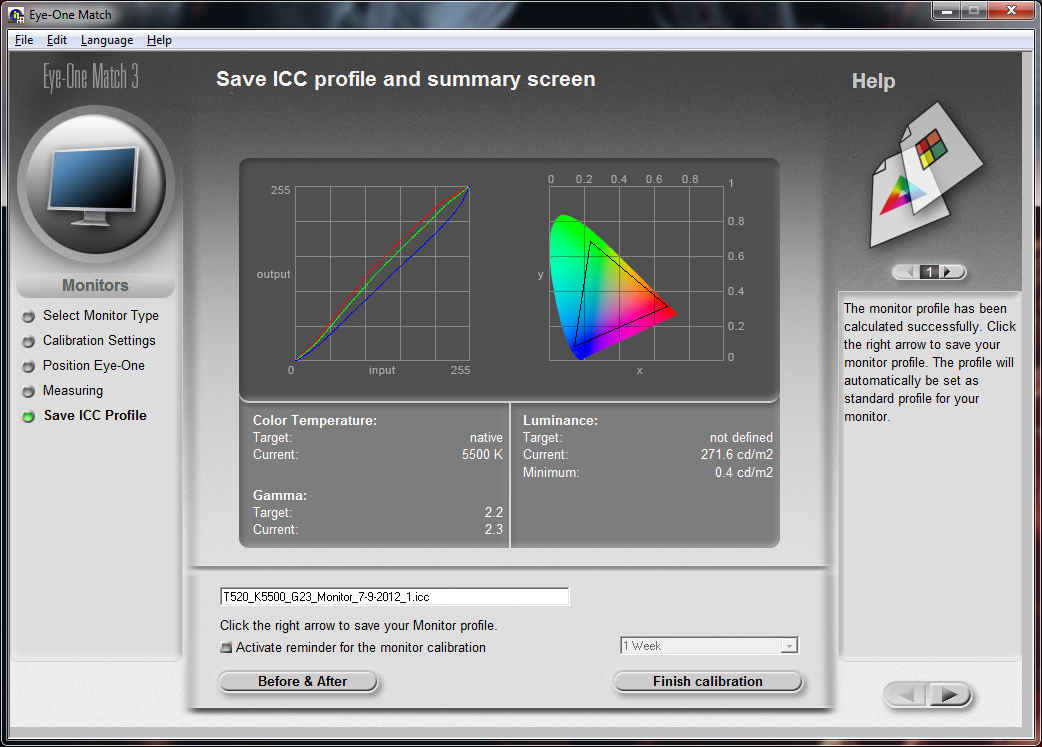Click the 'not defined' luminance target
Viewport: 1042px width, 747px height.
click(x=741, y=437)
